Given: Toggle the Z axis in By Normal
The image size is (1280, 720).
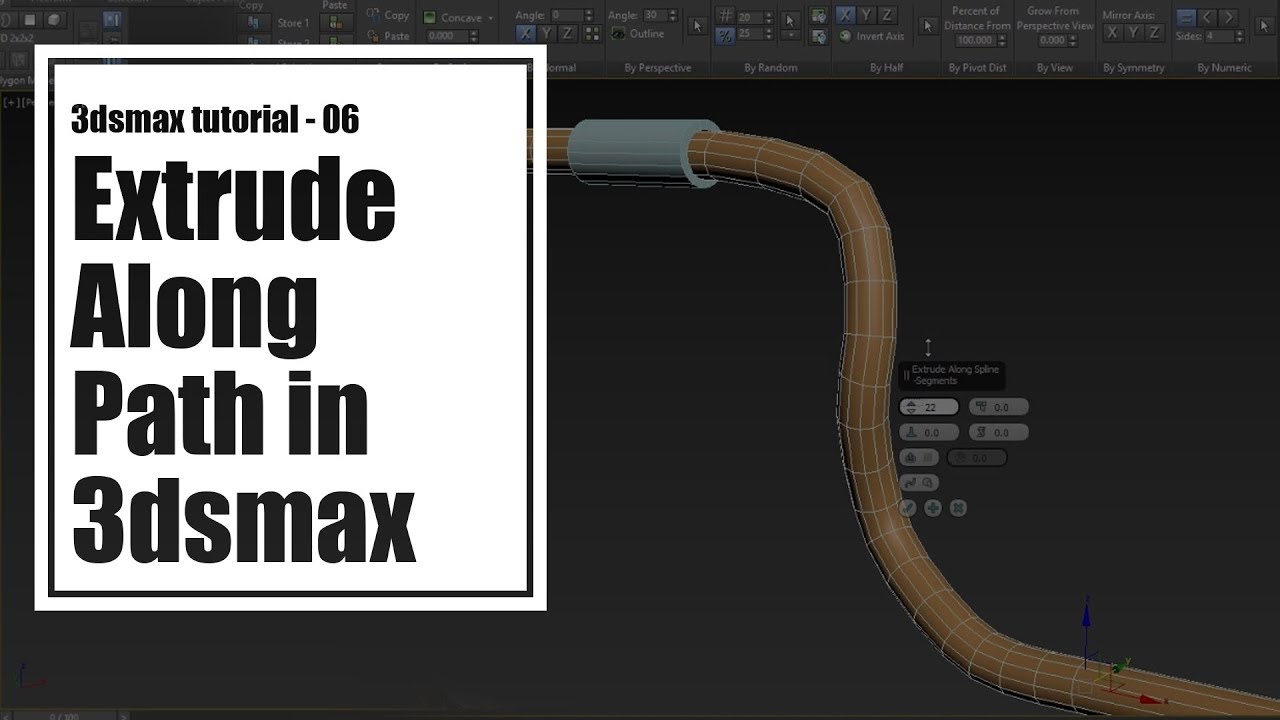Looking at the screenshot, I should click(x=566, y=33).
